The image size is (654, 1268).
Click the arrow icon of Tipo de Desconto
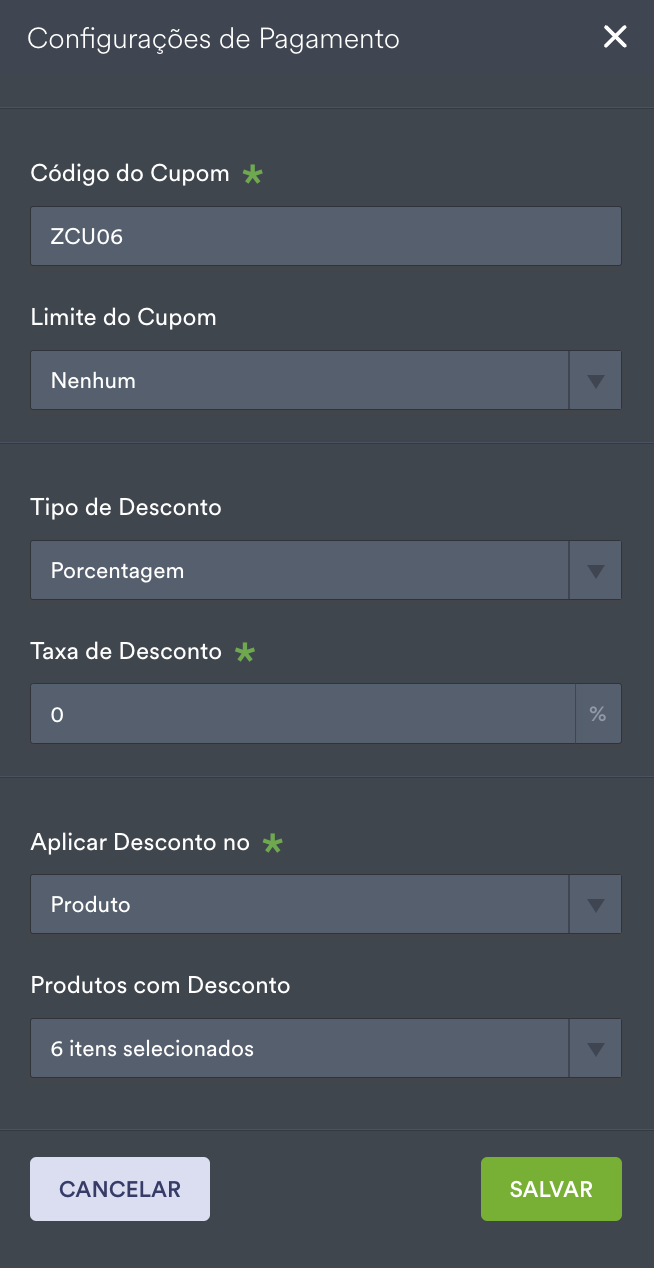[596, 571]
